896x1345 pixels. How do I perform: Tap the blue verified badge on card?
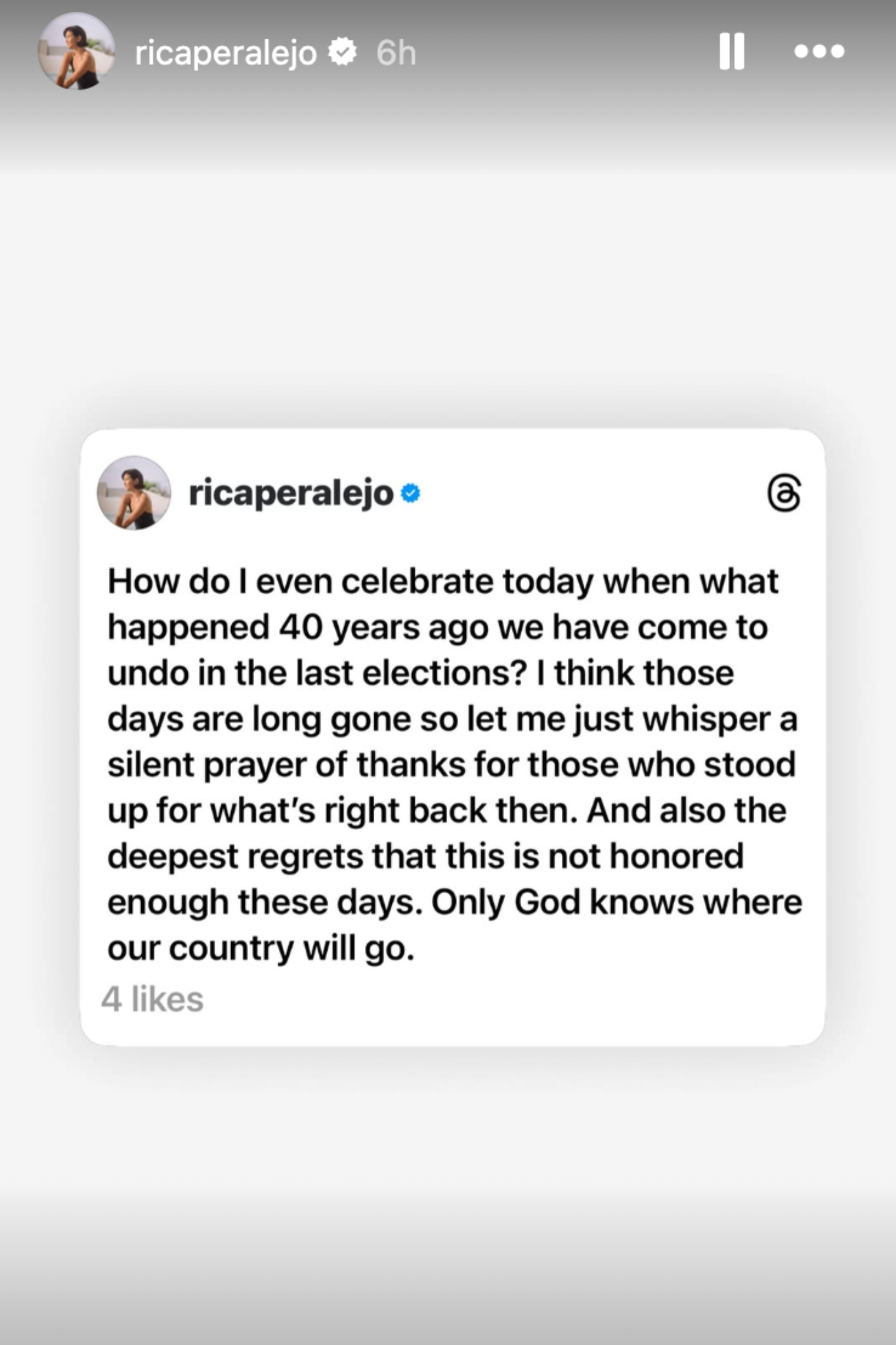click(x=410, y=493)
